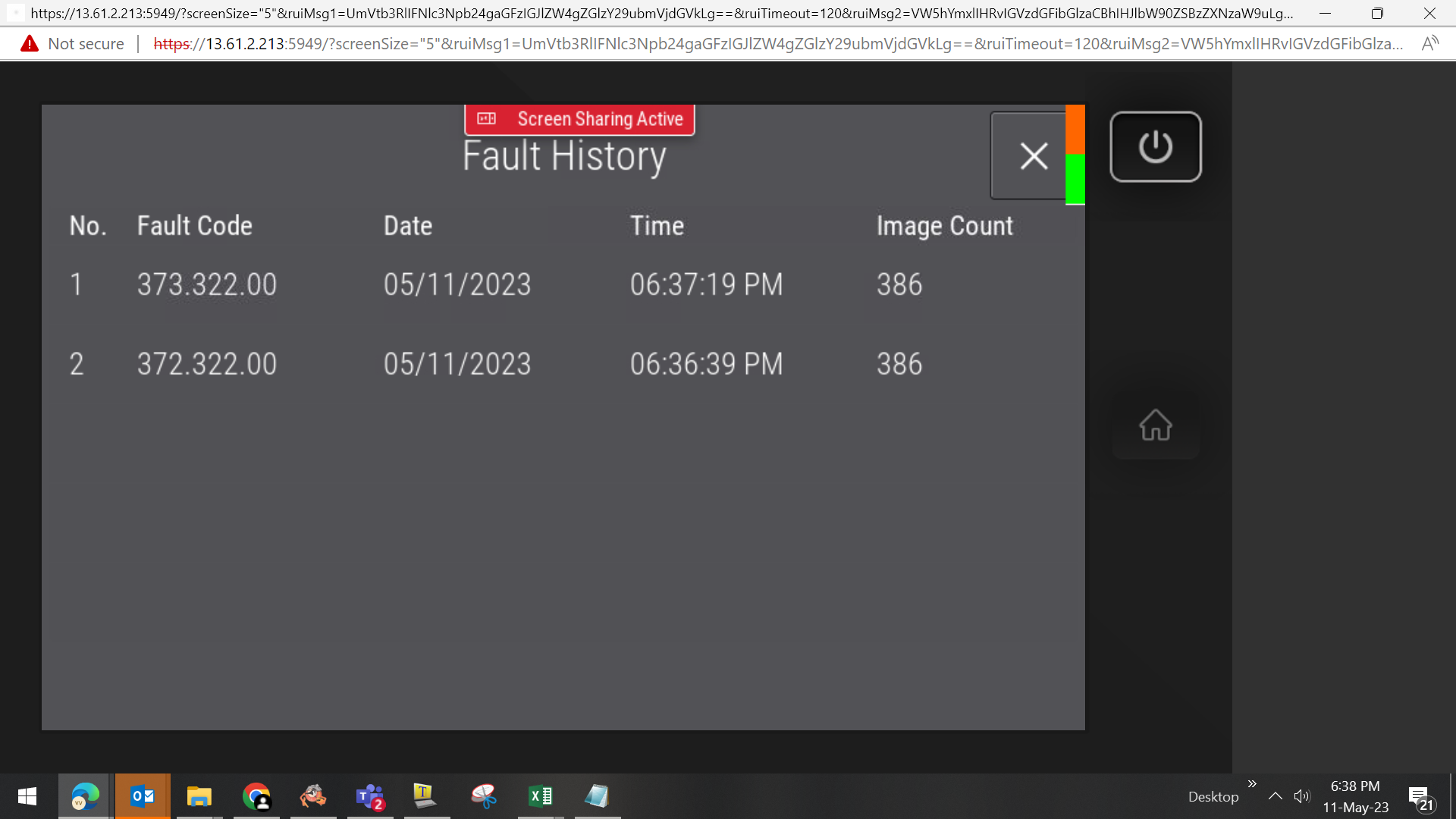Open Excel from the taskbar
This screenshot has height=819, width=1456.
[x=541, y=796]
